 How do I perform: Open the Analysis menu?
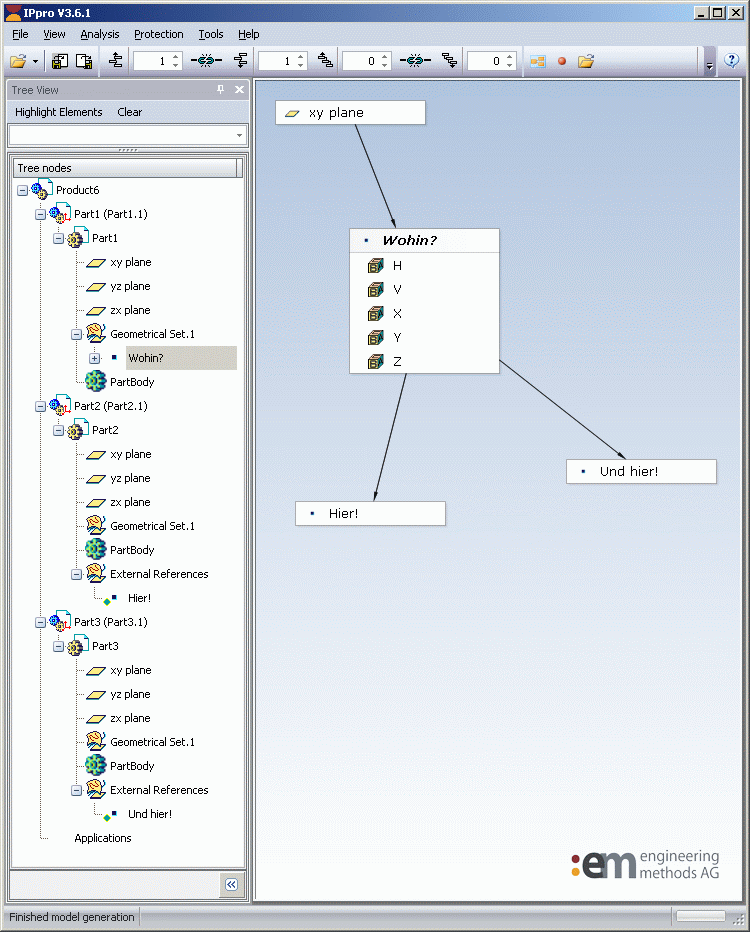coord(100,34)
